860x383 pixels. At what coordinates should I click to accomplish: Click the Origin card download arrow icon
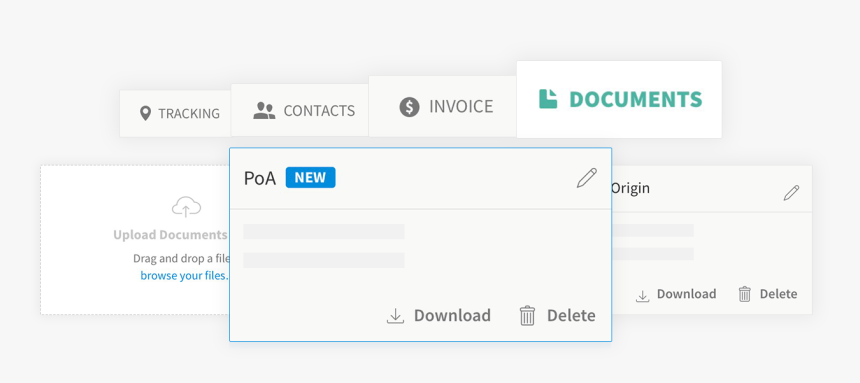tap(642, 296)
